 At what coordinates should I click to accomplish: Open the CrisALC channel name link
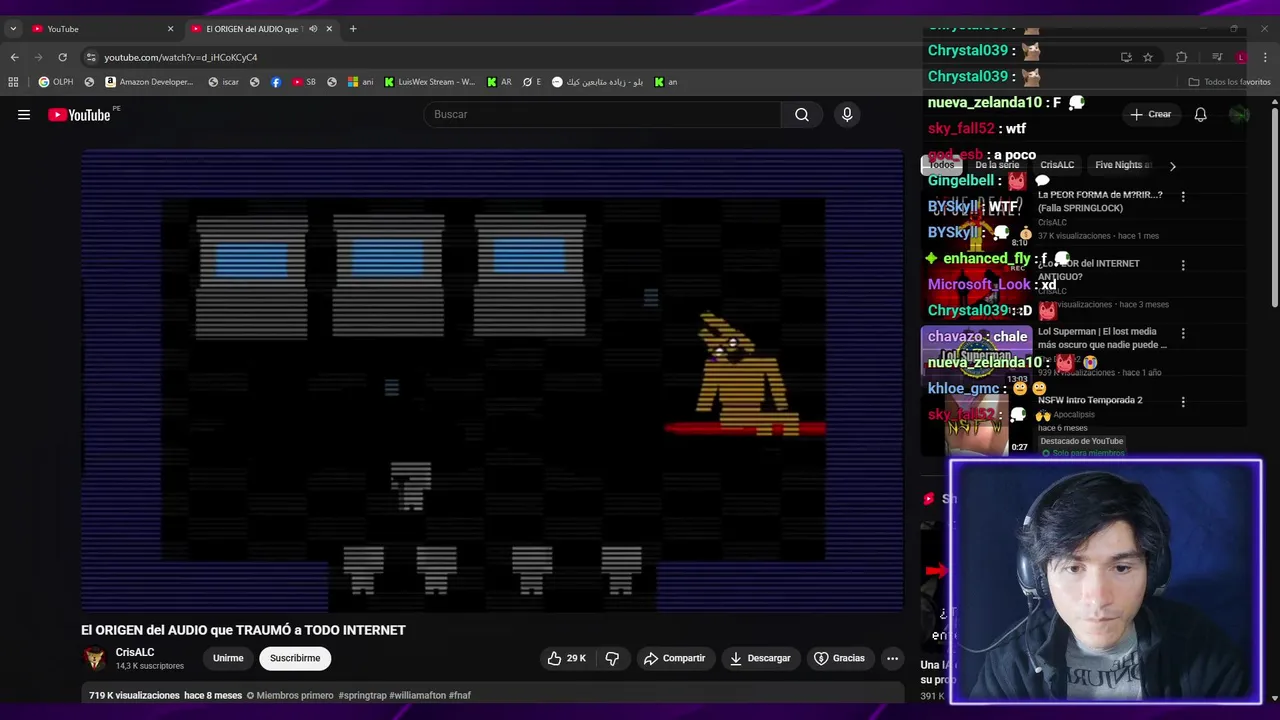pos(135,652)
